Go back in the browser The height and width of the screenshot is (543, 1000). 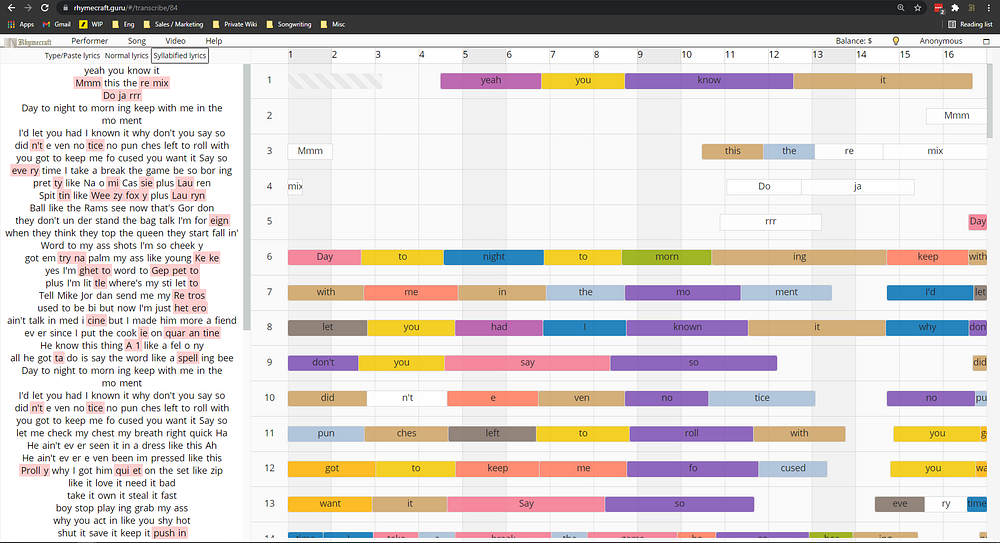[11, 8]
